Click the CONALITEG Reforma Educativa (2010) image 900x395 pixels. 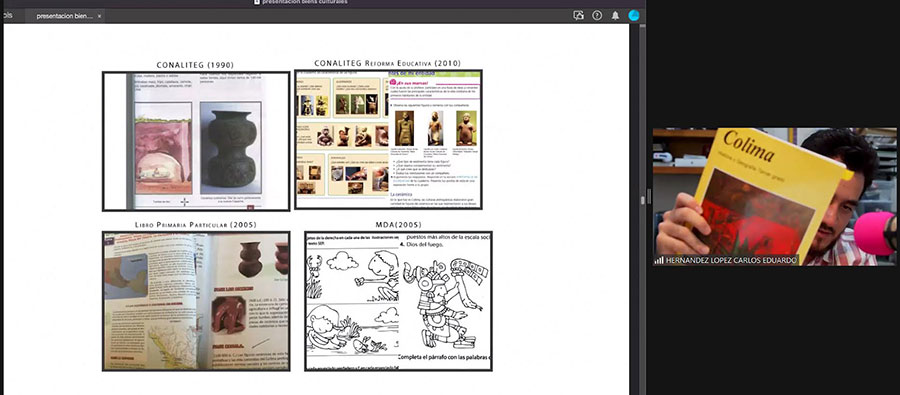pyautogui.click(x=388, y=140)
